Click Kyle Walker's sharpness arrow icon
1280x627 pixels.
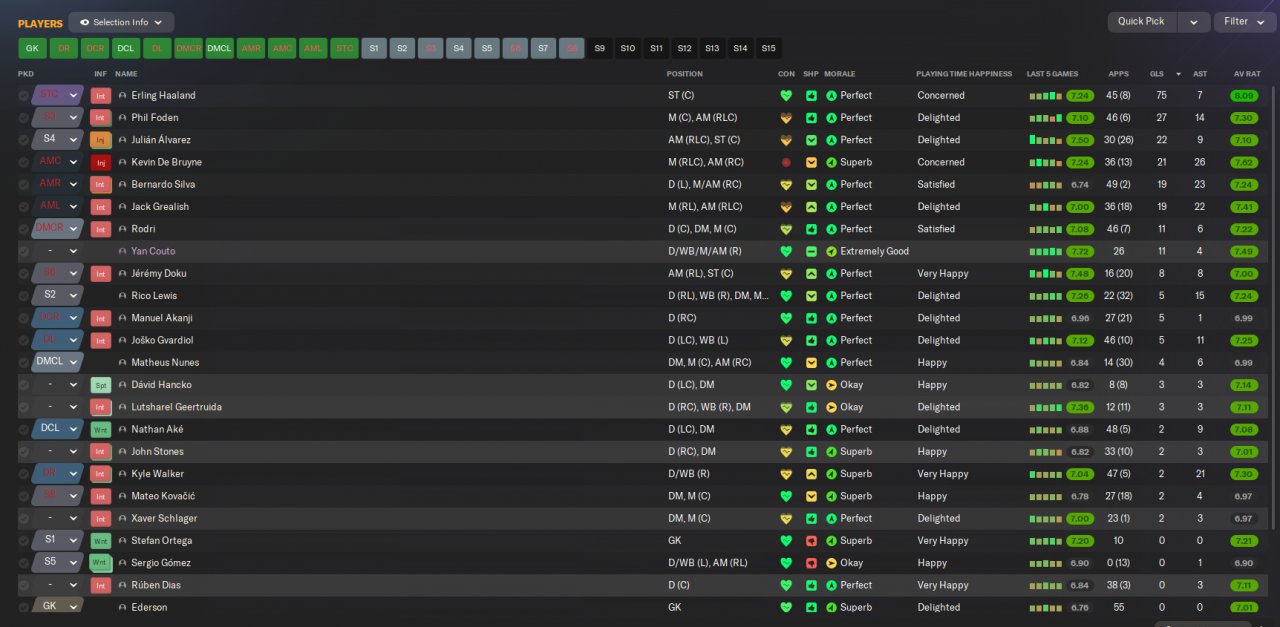point(811,474)
